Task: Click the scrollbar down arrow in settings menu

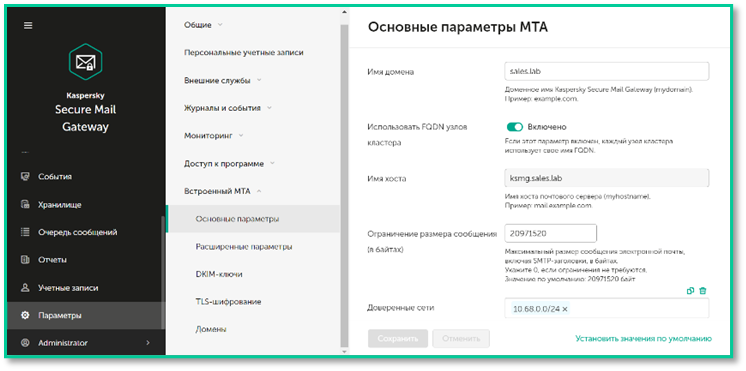Action: coord(344,351)
